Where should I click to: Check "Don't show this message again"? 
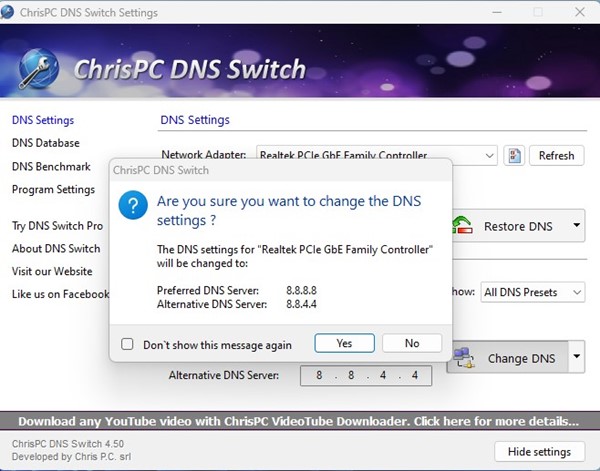point(127,344)
